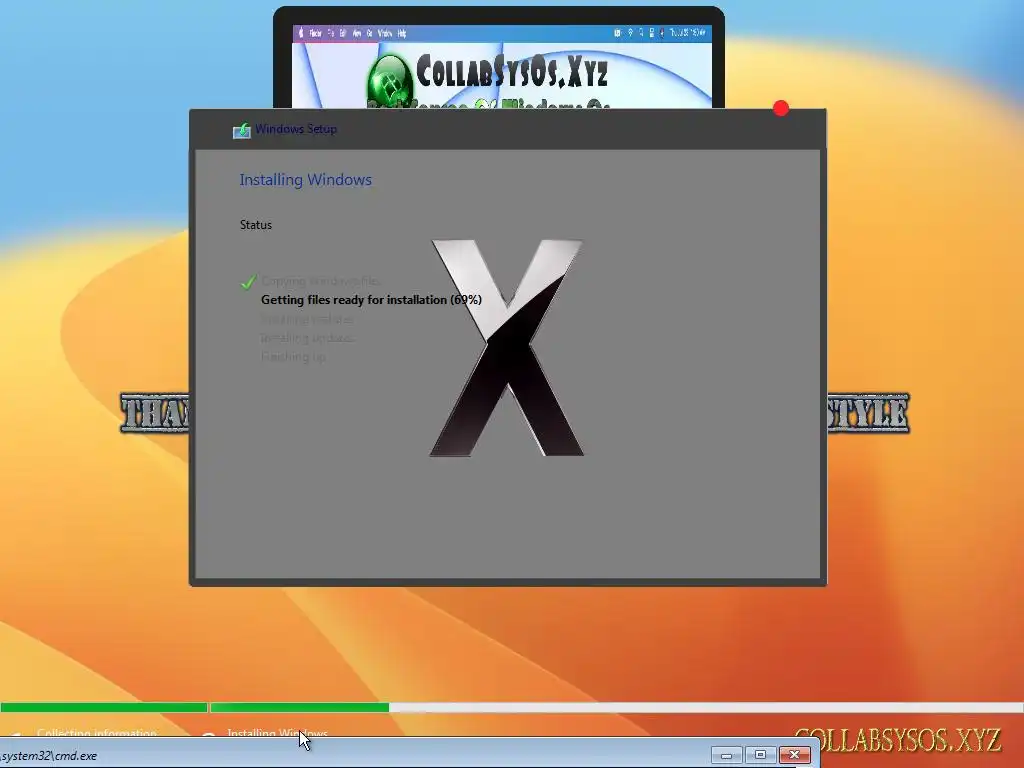
Task: Click the faded Copying Windows files step
Action: [x=320, y=281]
